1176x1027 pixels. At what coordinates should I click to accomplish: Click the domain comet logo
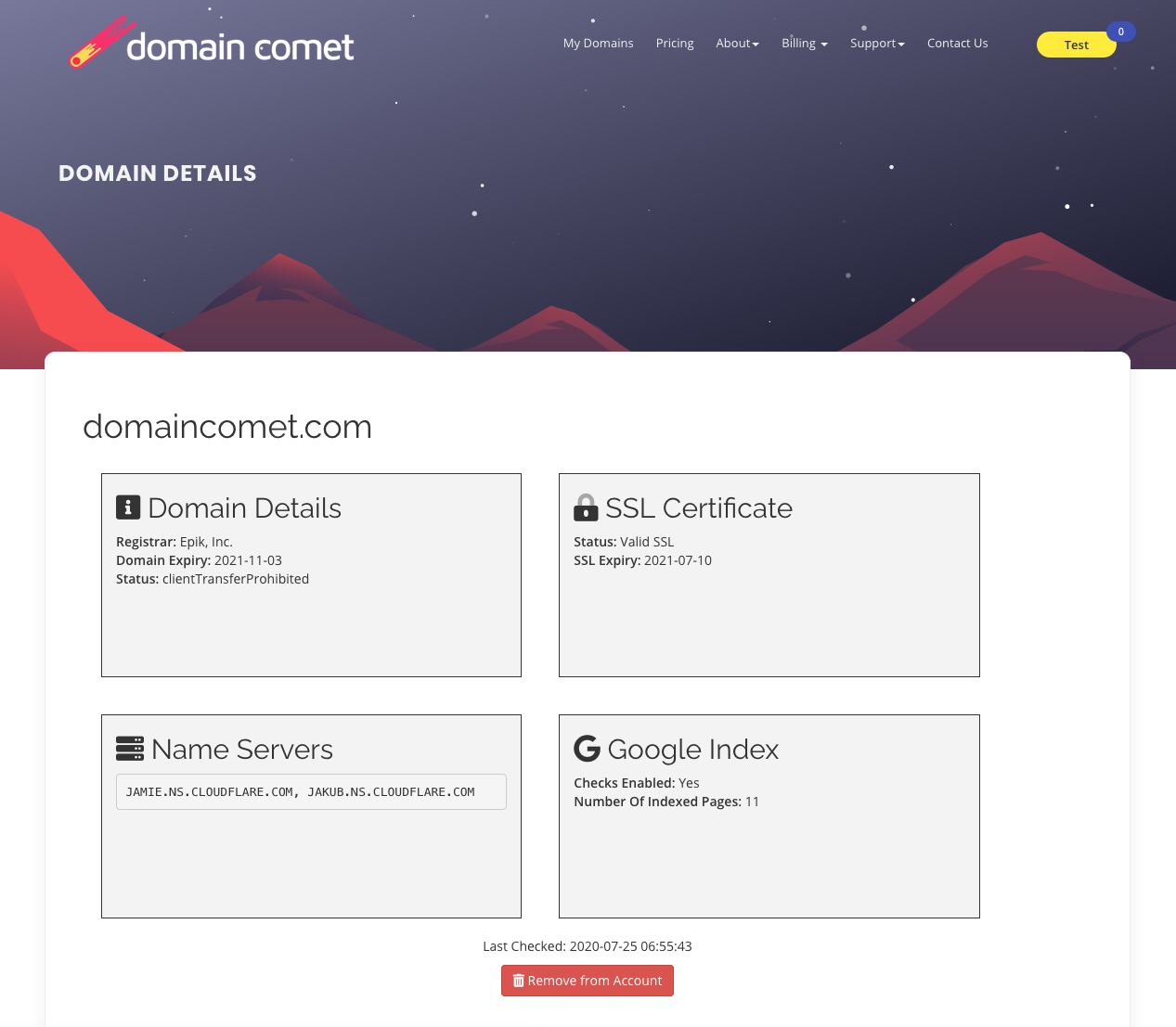click(211, 42)
